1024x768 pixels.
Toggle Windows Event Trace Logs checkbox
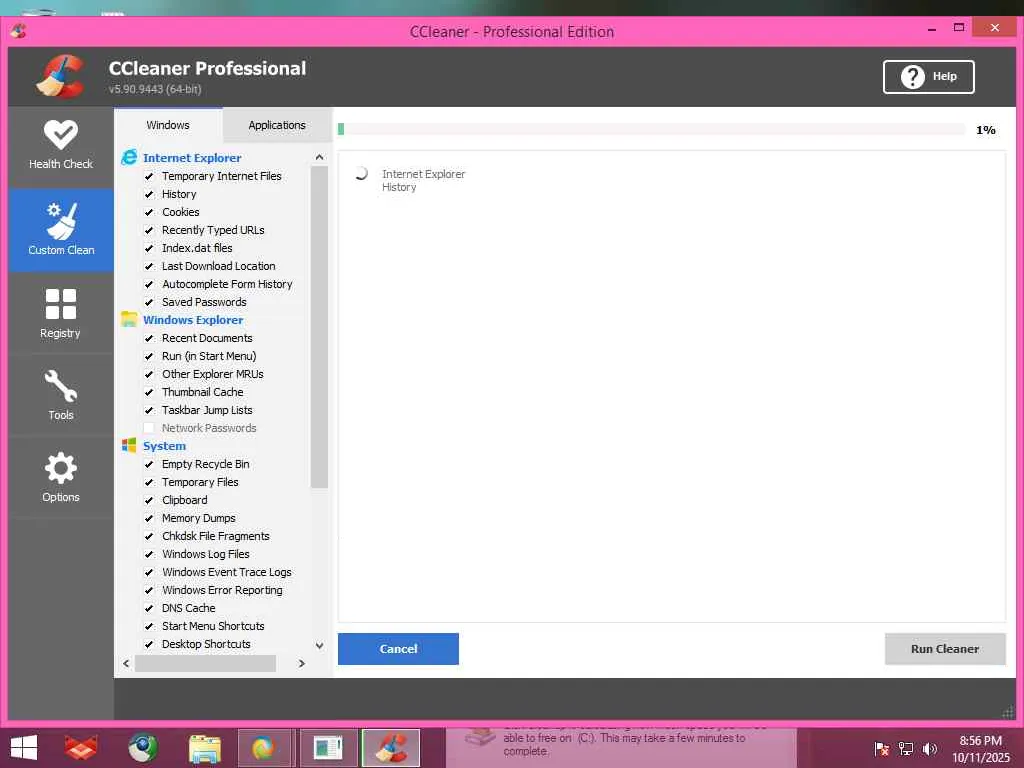(x=149, y=572)
